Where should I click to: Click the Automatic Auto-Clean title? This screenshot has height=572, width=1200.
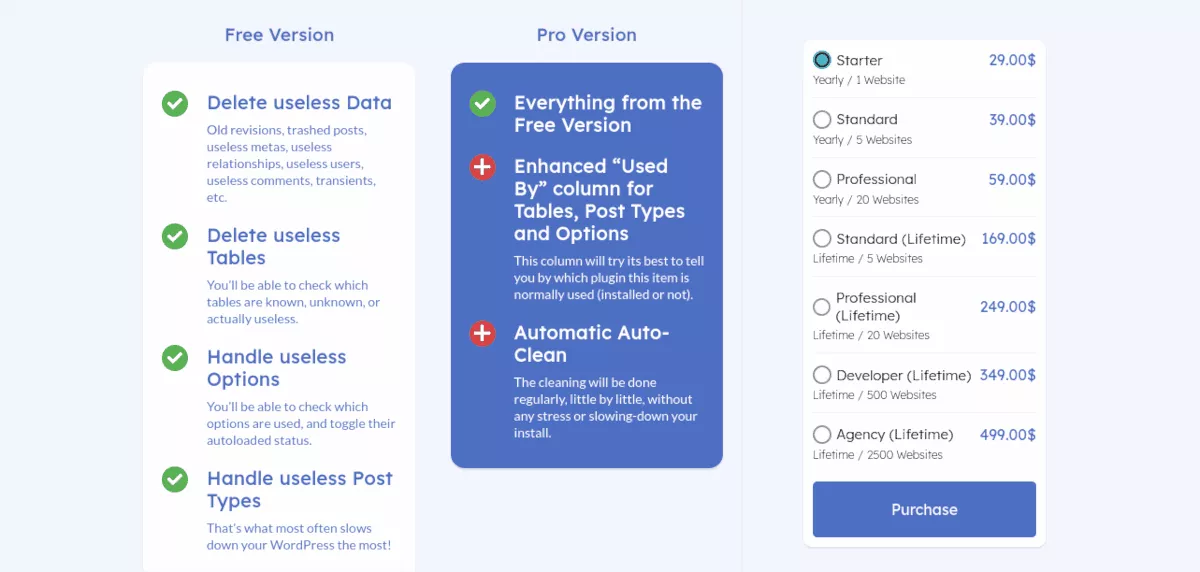[x=591, y=344]
